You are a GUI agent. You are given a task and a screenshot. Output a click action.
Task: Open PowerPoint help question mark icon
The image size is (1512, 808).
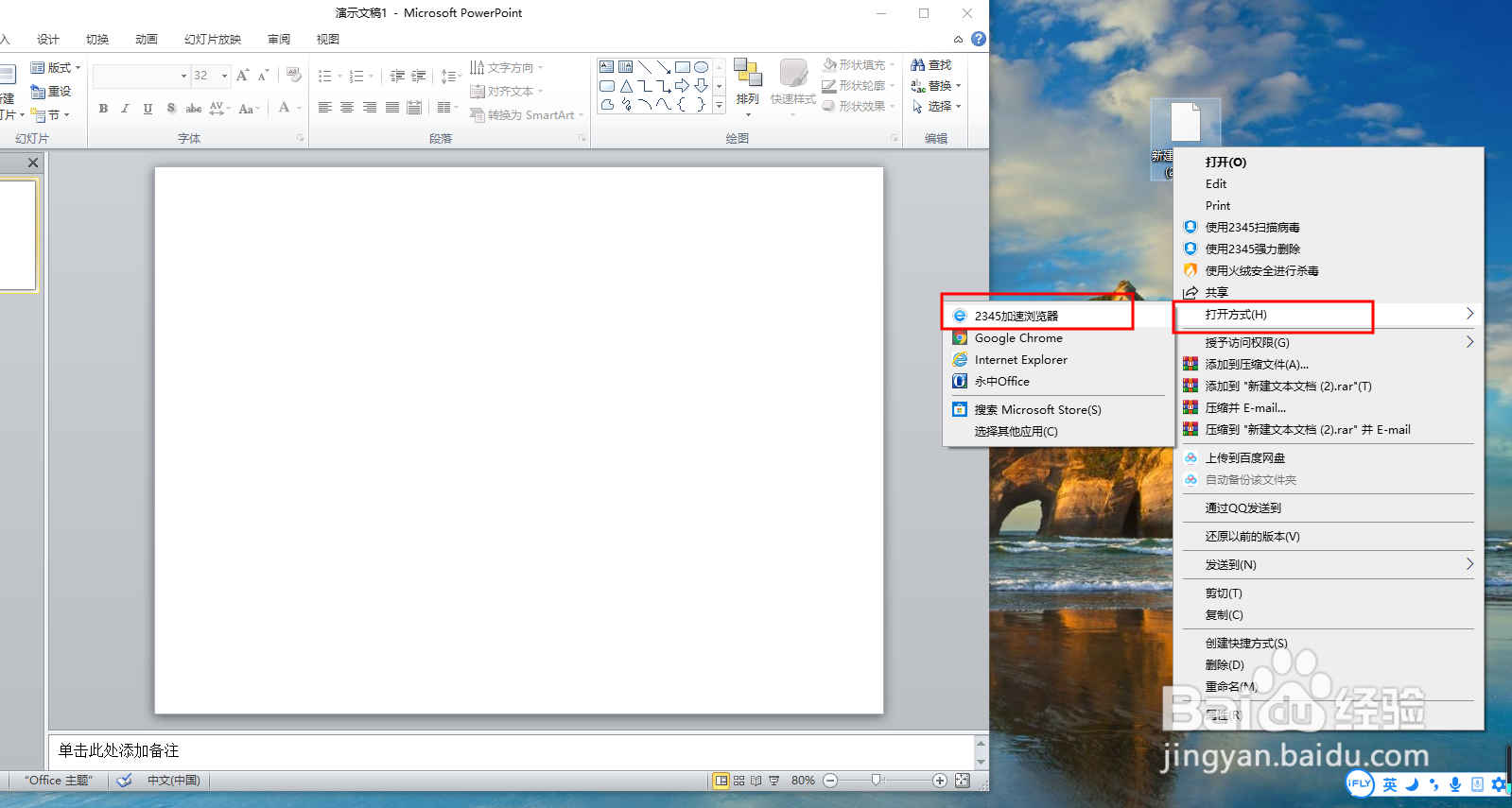click(979, 39)
